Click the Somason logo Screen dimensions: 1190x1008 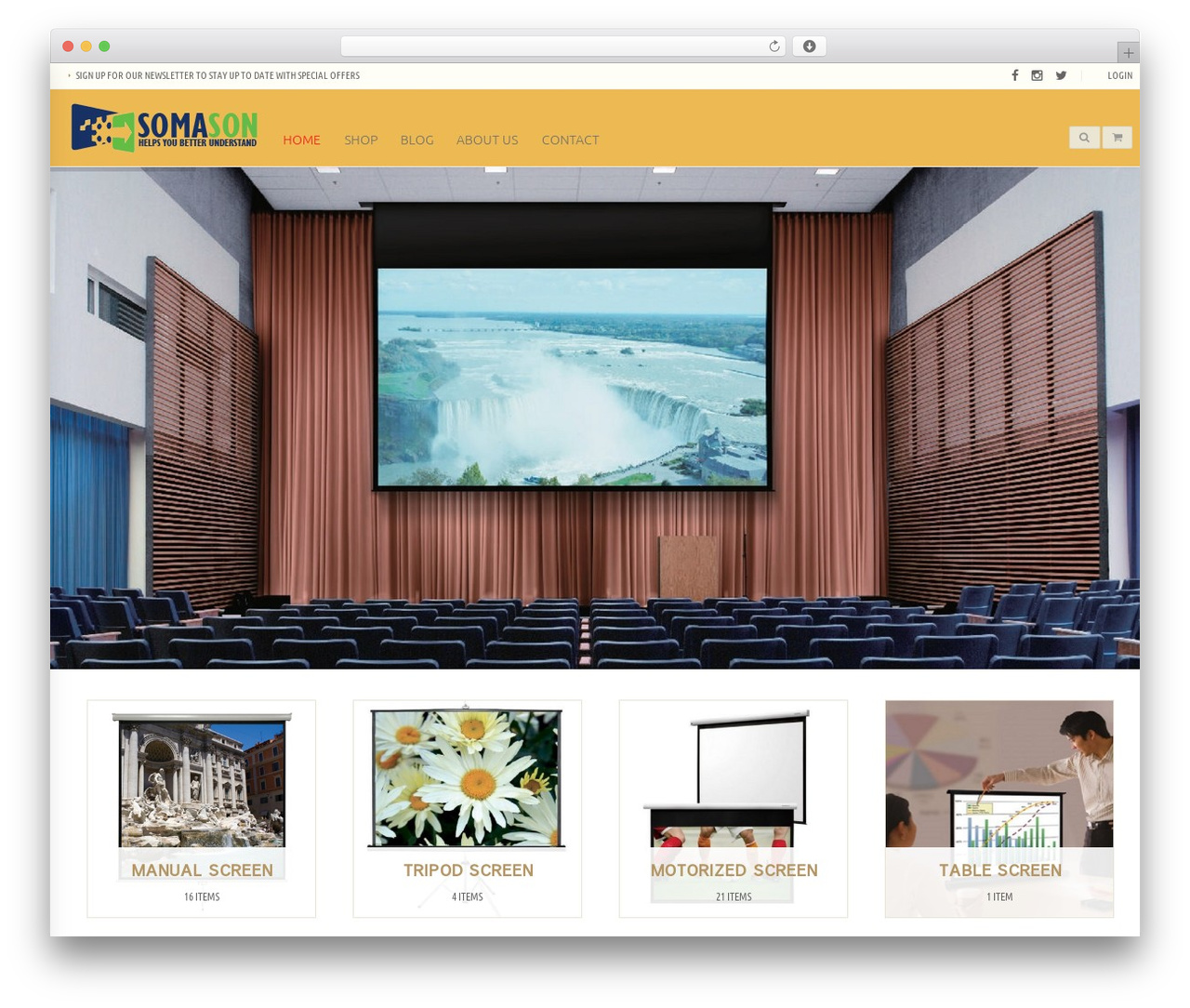(x=165, y=127)
